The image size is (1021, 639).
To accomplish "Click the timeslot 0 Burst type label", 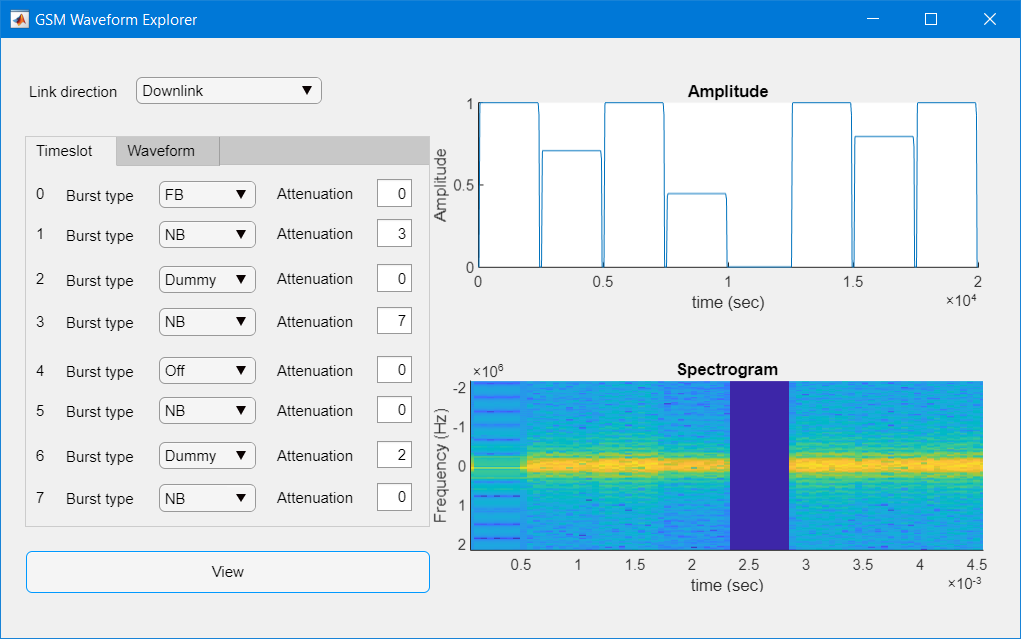I will click(x=100, y=195).
